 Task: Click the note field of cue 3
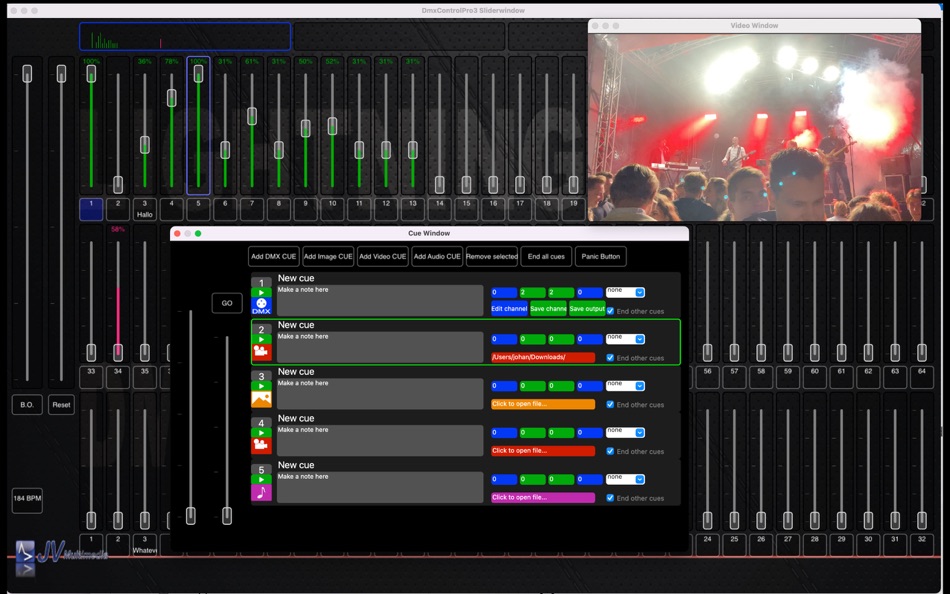coord(380,394)
